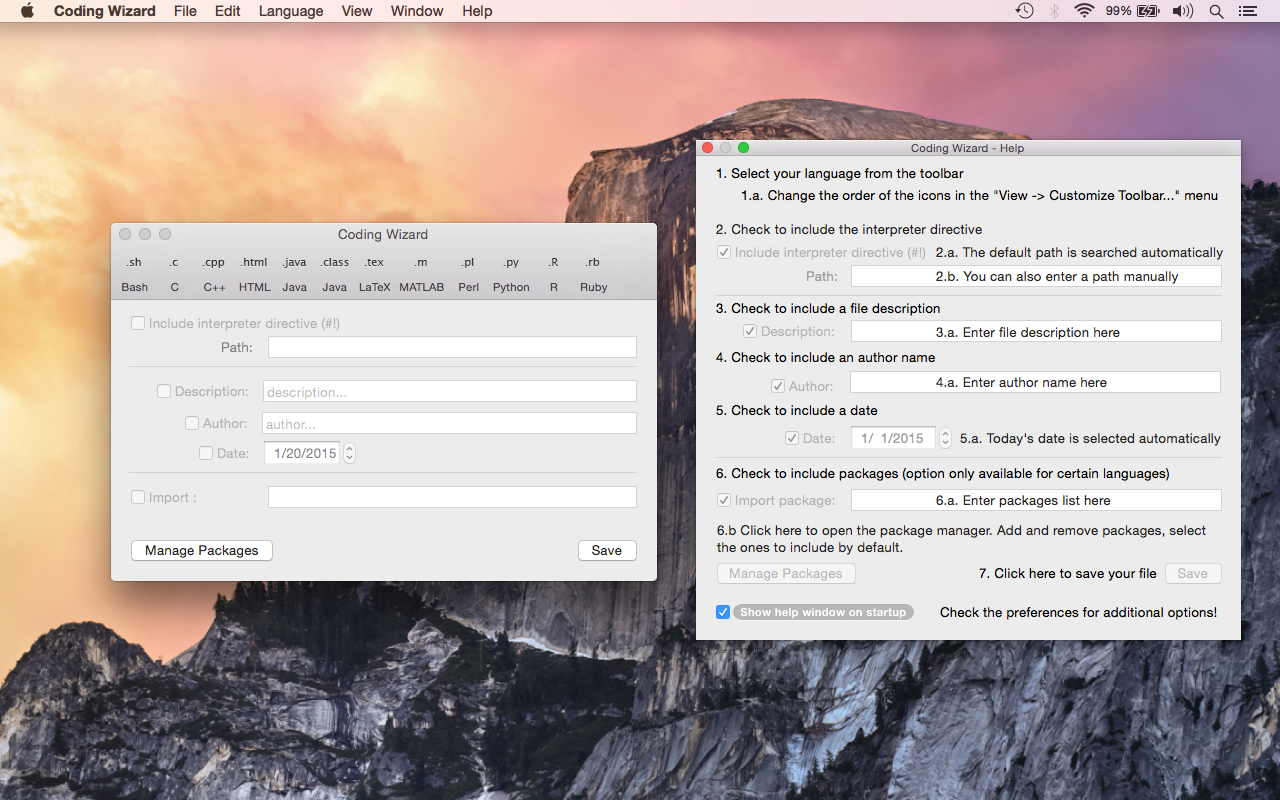Image resolution: width=1280 pixels, height=800 pixels.
Task: Check the Description checkbox in Coding Wizard
Action: tap(164, 391)
